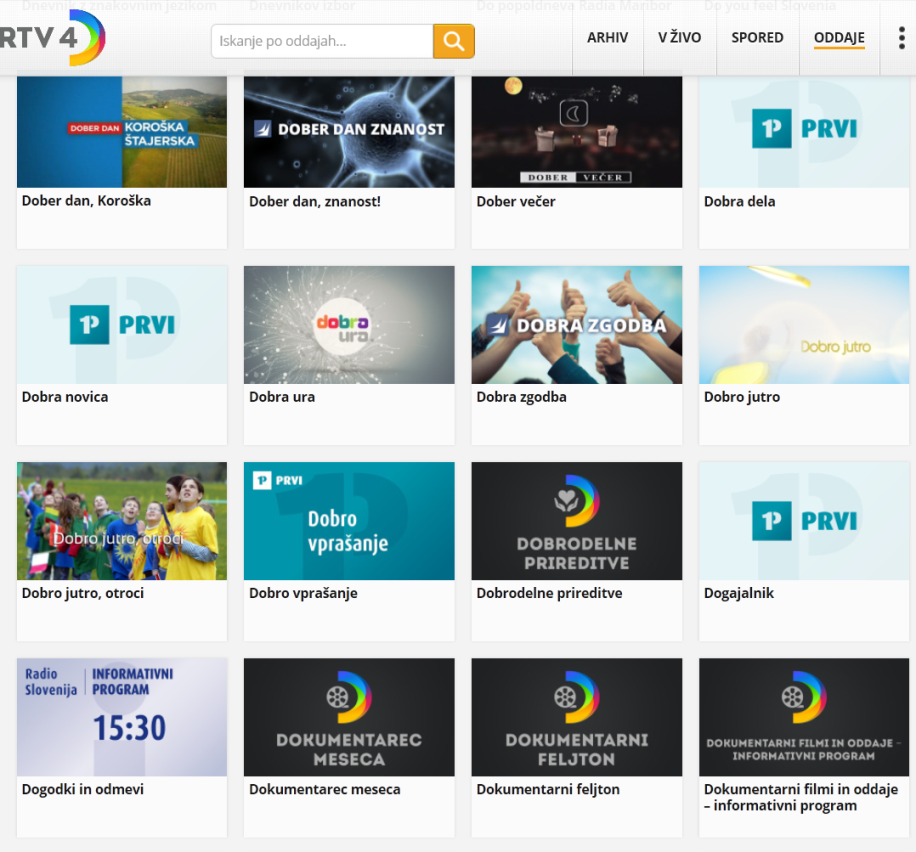Image resolution: width=916 pixels, height=852 pixels.
Task: Focus the 'Iskanje po oddajah' search field
Action: [322, 41]
